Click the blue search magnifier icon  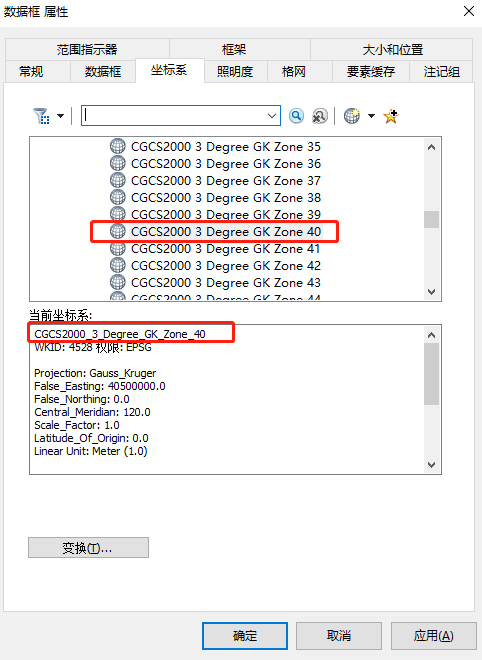[x=296, y=116]
